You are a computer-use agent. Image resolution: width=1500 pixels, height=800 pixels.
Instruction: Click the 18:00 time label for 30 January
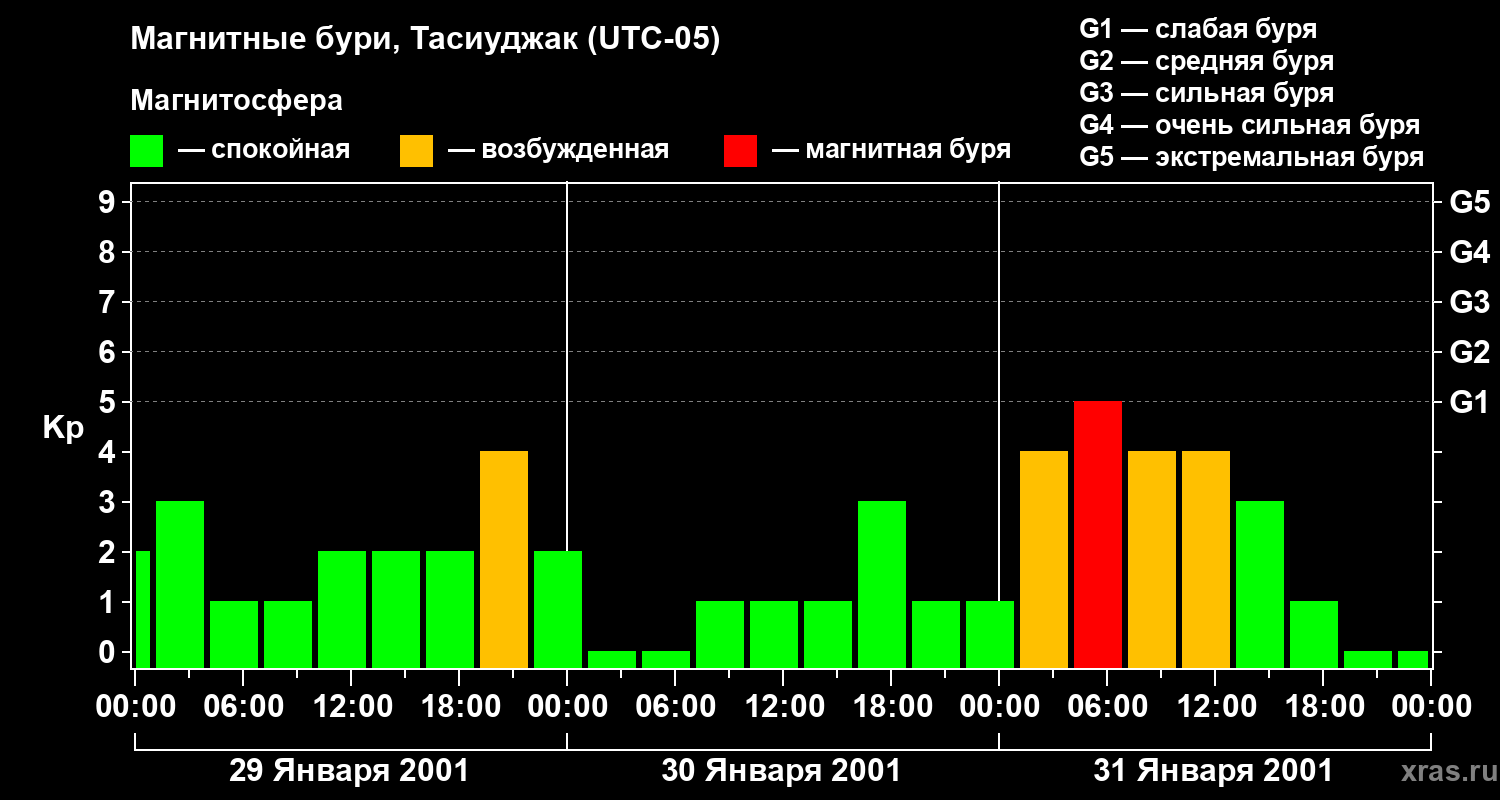[891, 707]
